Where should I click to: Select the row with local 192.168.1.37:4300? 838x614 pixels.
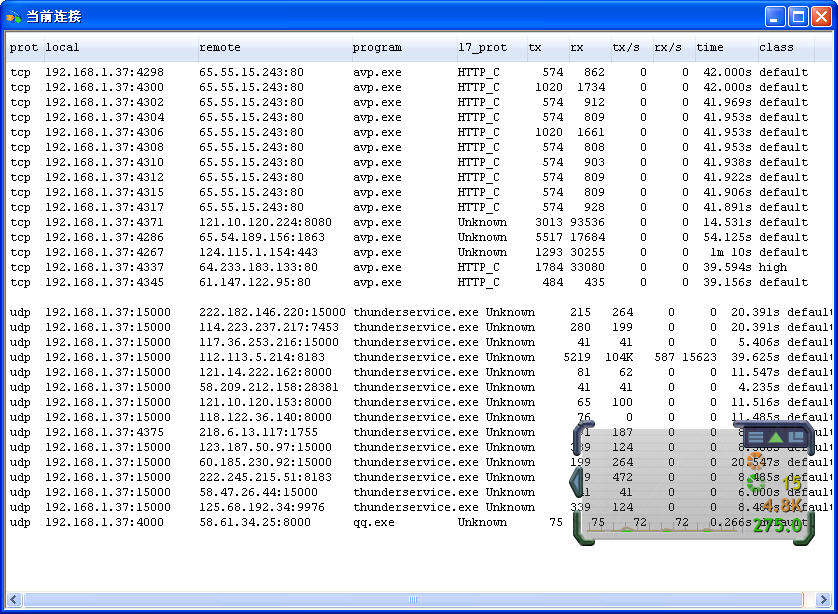point(409,87)
